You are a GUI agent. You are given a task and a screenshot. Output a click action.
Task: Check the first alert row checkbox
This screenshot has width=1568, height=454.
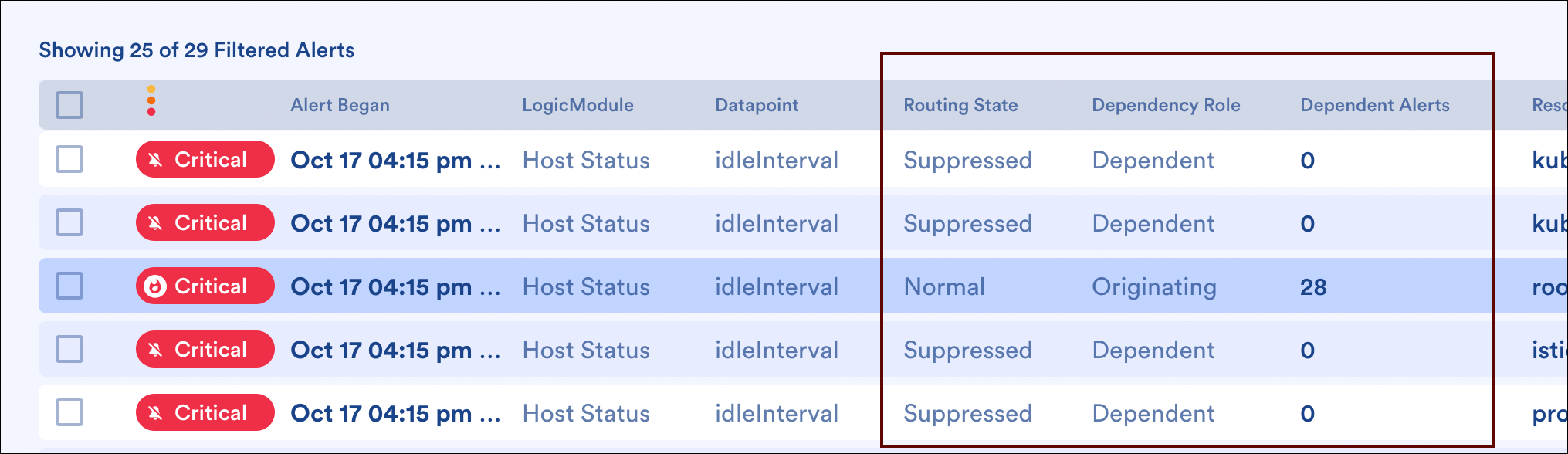click(x=69, y=160)
